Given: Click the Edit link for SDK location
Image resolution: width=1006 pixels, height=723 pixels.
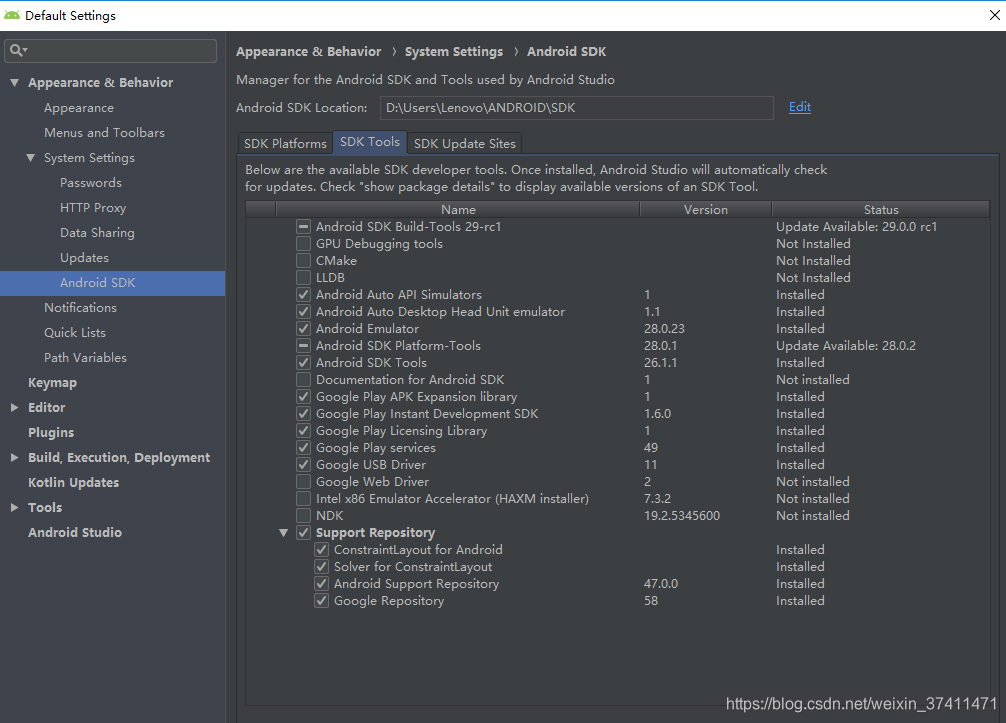Looking at the screenshot, I should pos(799,106).
